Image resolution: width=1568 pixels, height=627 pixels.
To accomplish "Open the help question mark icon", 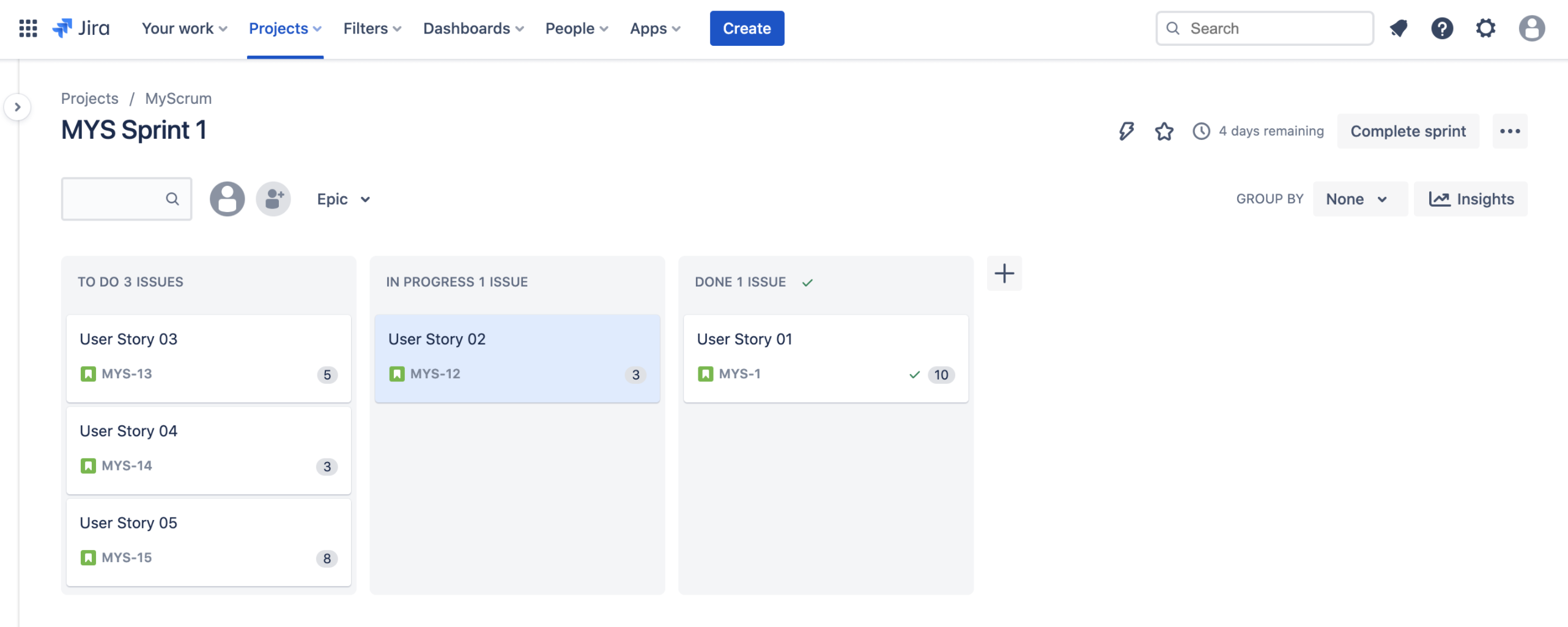I will click(1442, 28).
